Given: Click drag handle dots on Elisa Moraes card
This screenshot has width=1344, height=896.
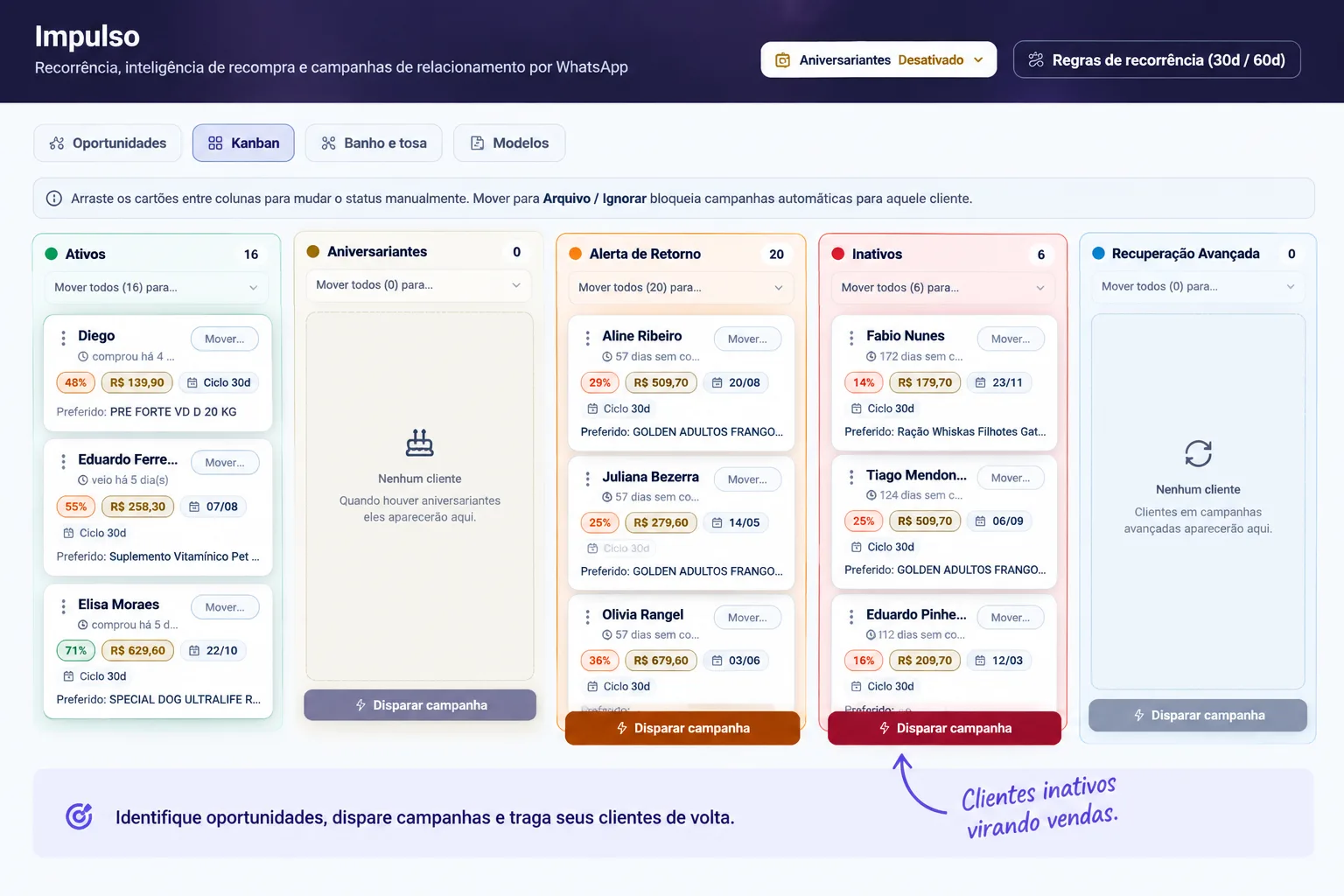Looking at the screenshot, I should (x=63, y=606).
